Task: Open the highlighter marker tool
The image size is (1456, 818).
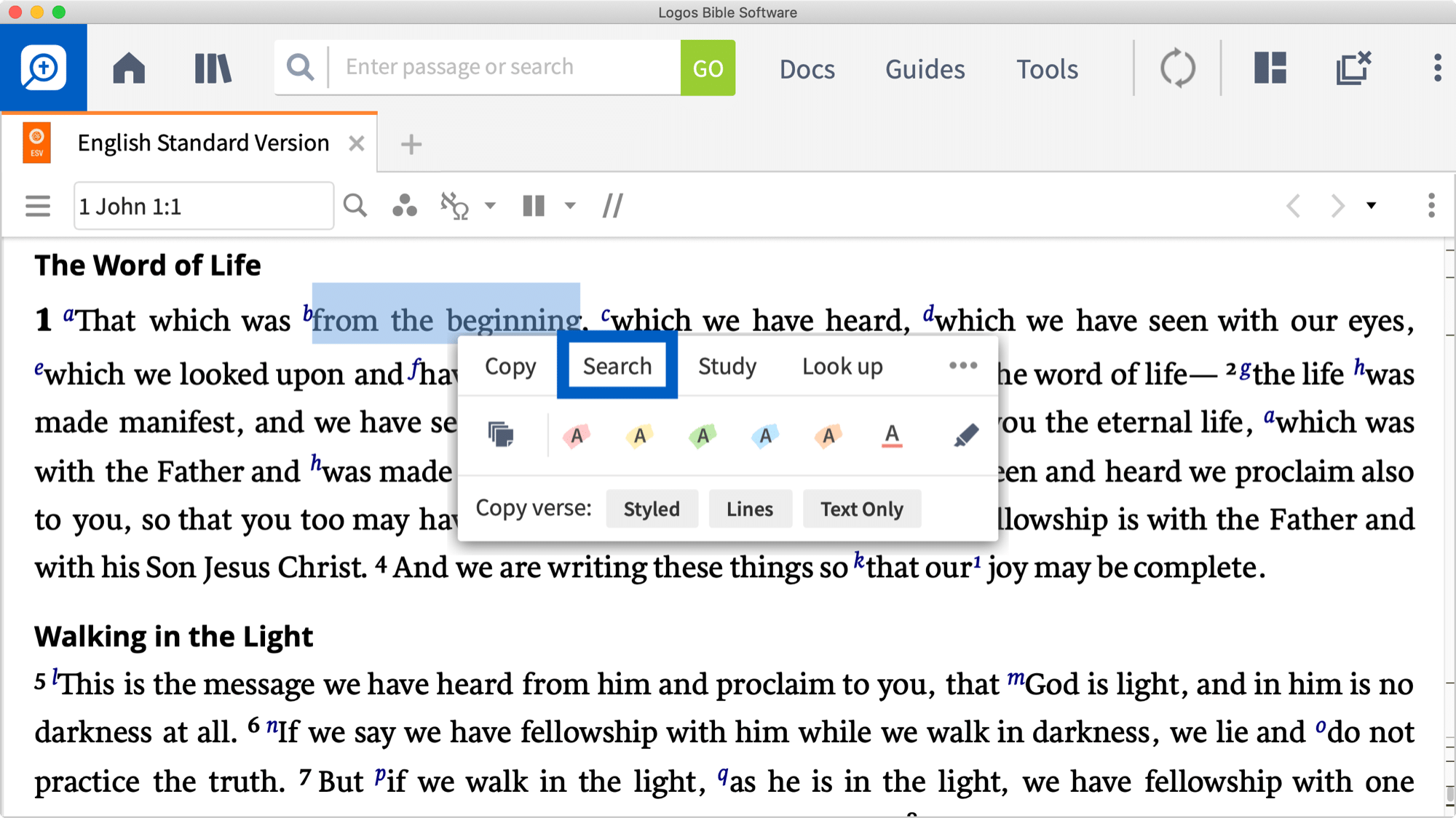Action: [965, 435]
